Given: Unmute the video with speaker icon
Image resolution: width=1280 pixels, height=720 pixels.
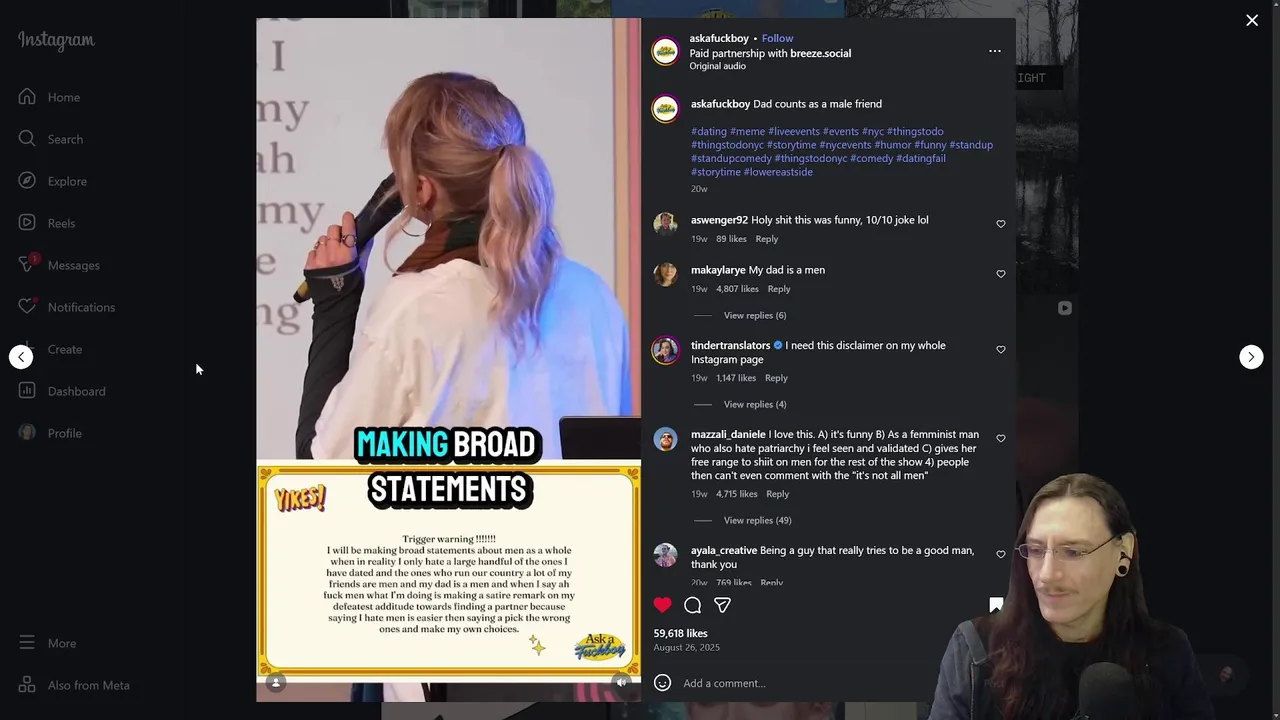Looking at the screenshot, I should (x=621, y=682).
